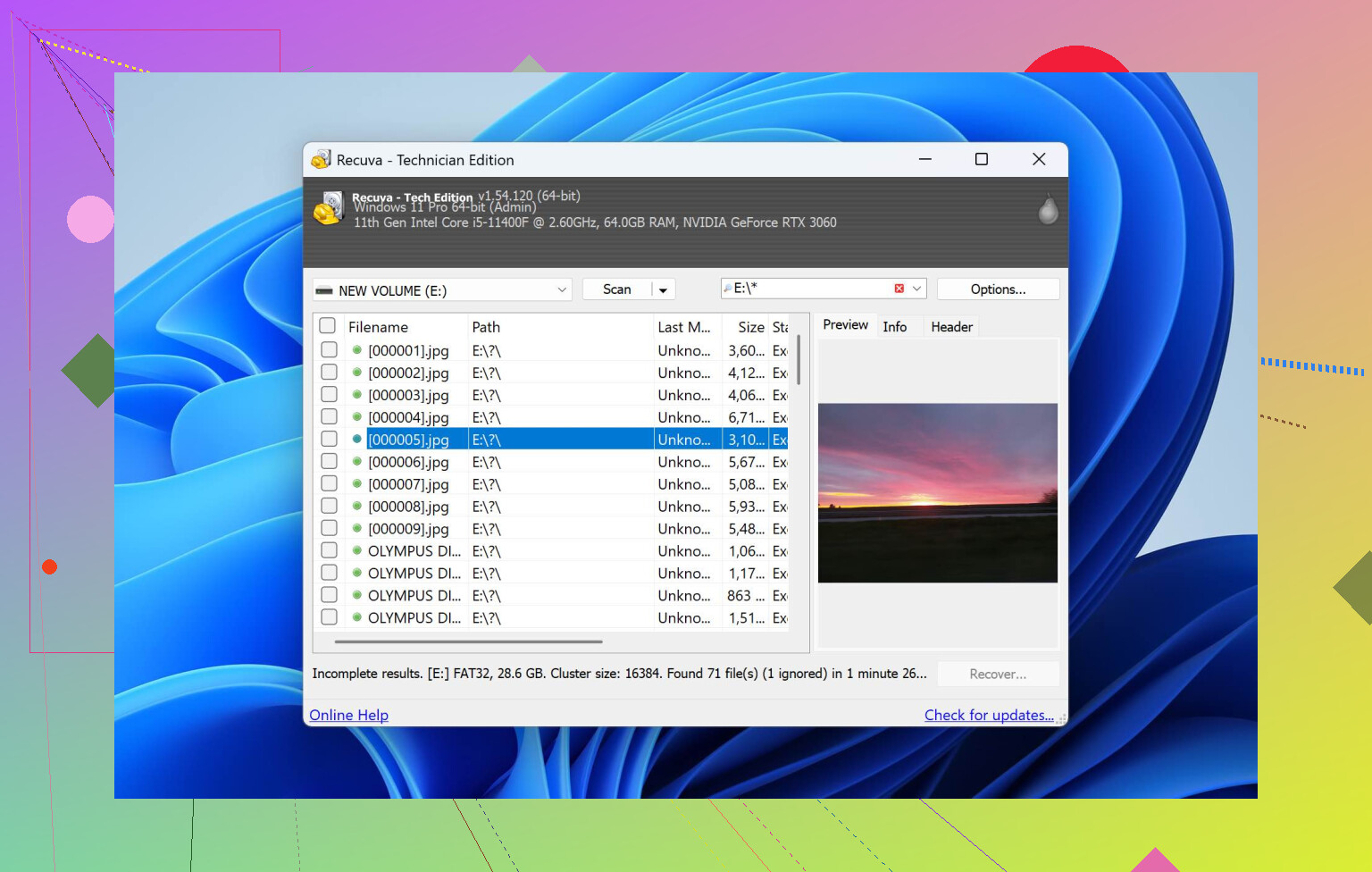Click the sunset preview image
This screenshot has width=1372, height=872.
937,492
